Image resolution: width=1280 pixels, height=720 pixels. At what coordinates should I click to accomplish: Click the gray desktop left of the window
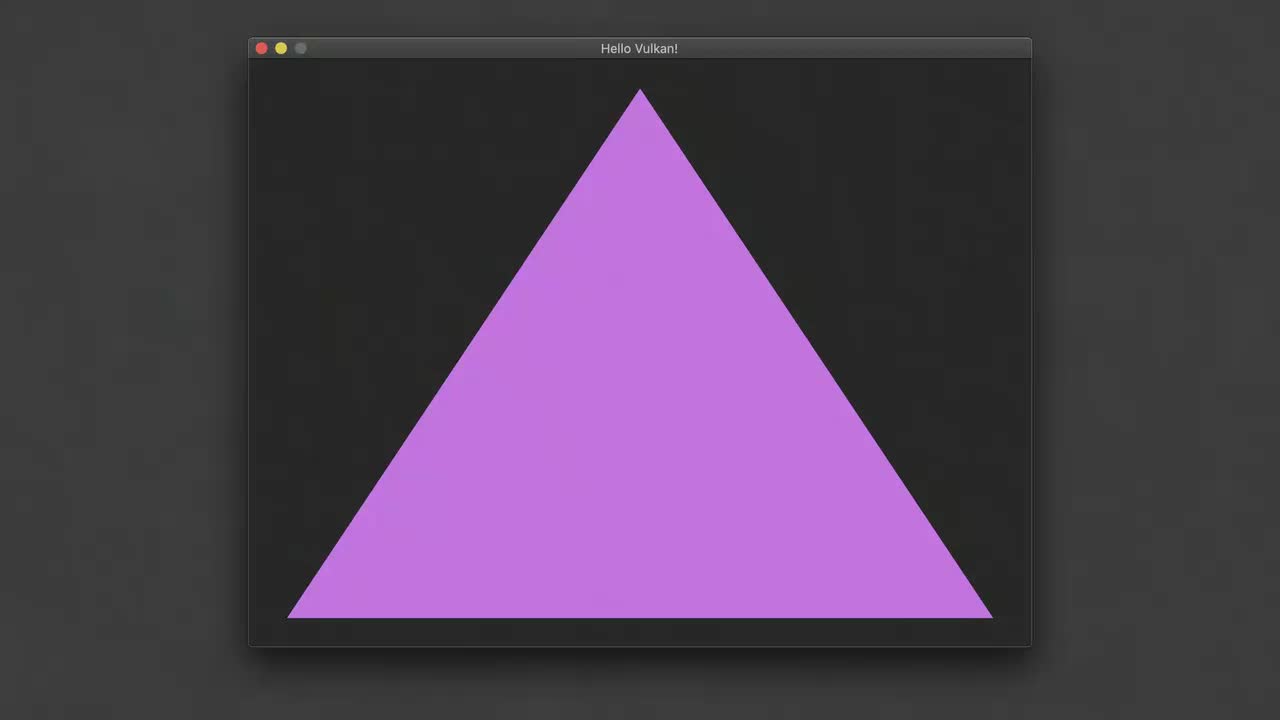124,360
